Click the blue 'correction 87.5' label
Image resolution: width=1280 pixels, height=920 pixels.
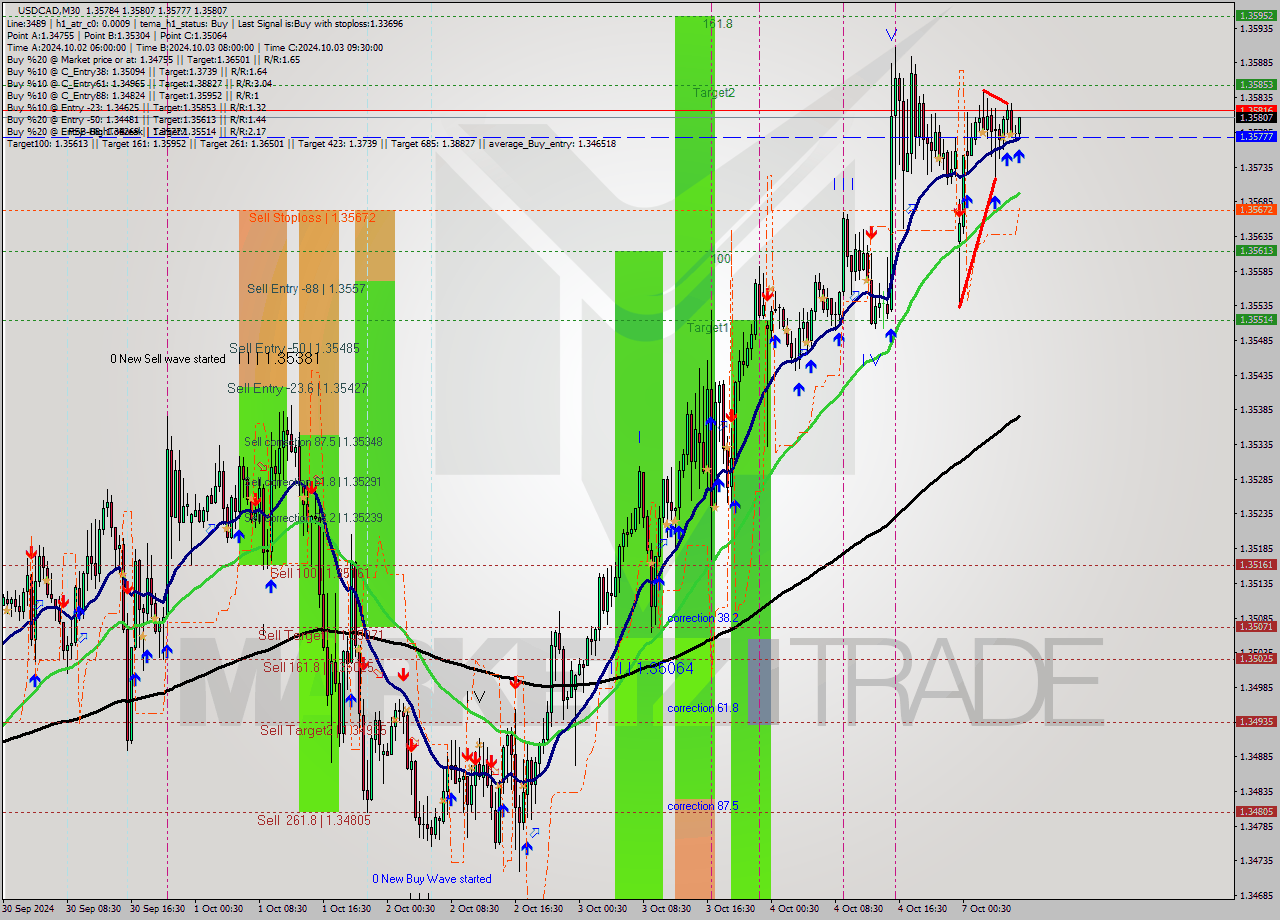703,806
